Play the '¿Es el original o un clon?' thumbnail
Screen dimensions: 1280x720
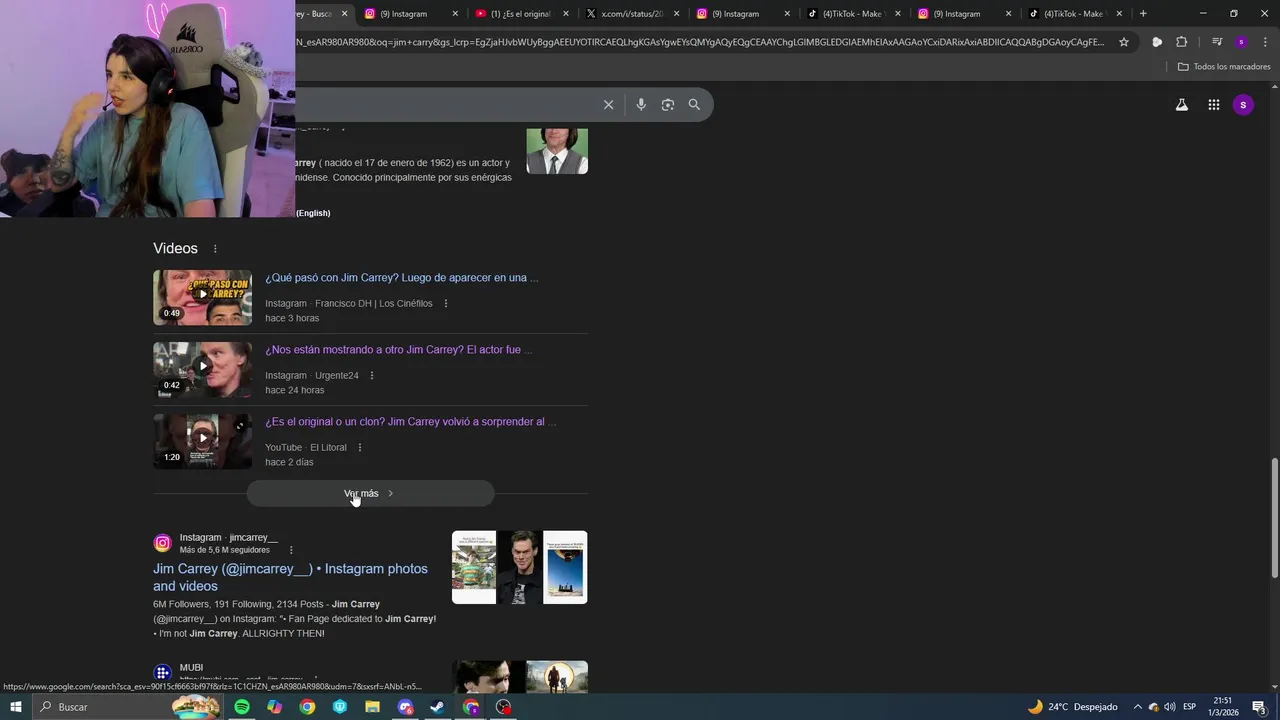pos(202,441)
